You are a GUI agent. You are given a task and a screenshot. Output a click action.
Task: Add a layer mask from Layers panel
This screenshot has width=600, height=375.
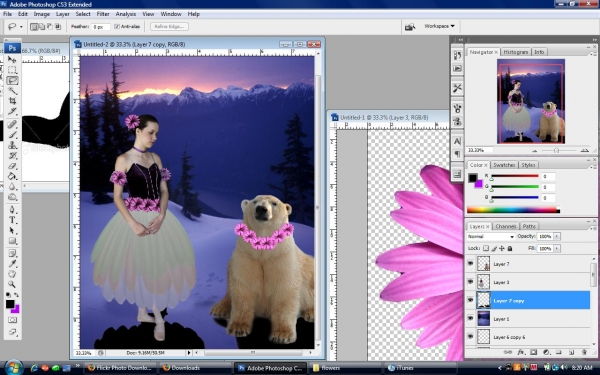(x=534, y=352)
